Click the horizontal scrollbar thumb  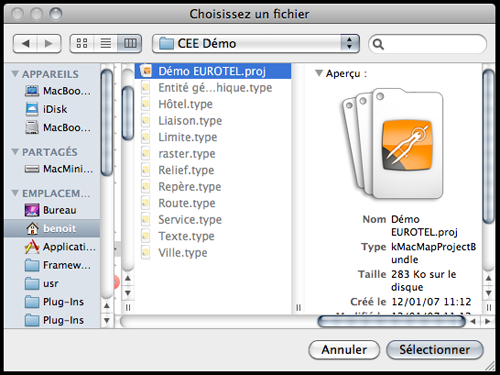click(391, 321)
